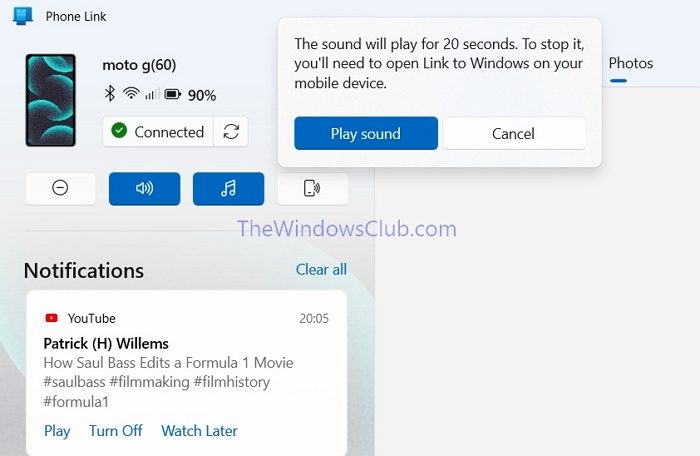This screenshot has height=456, width=700.
Task: Refresh the phone connection
Action: coord(231,132)
